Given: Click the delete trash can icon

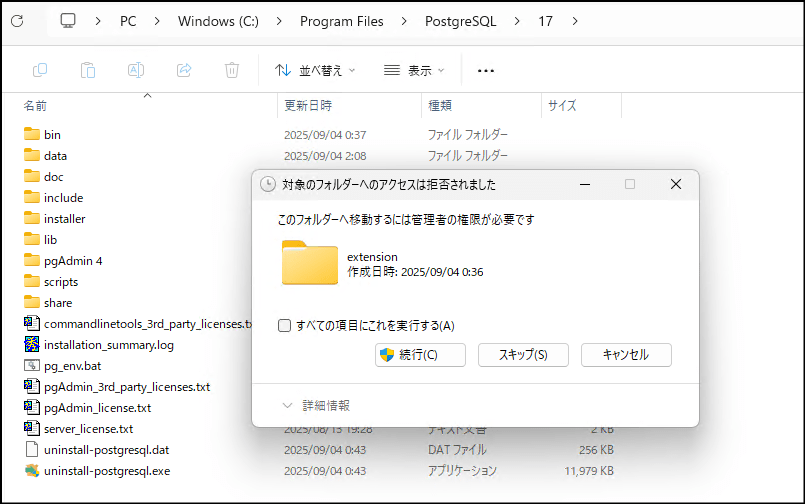Looking at the screenshot, I should click(232, 70).
